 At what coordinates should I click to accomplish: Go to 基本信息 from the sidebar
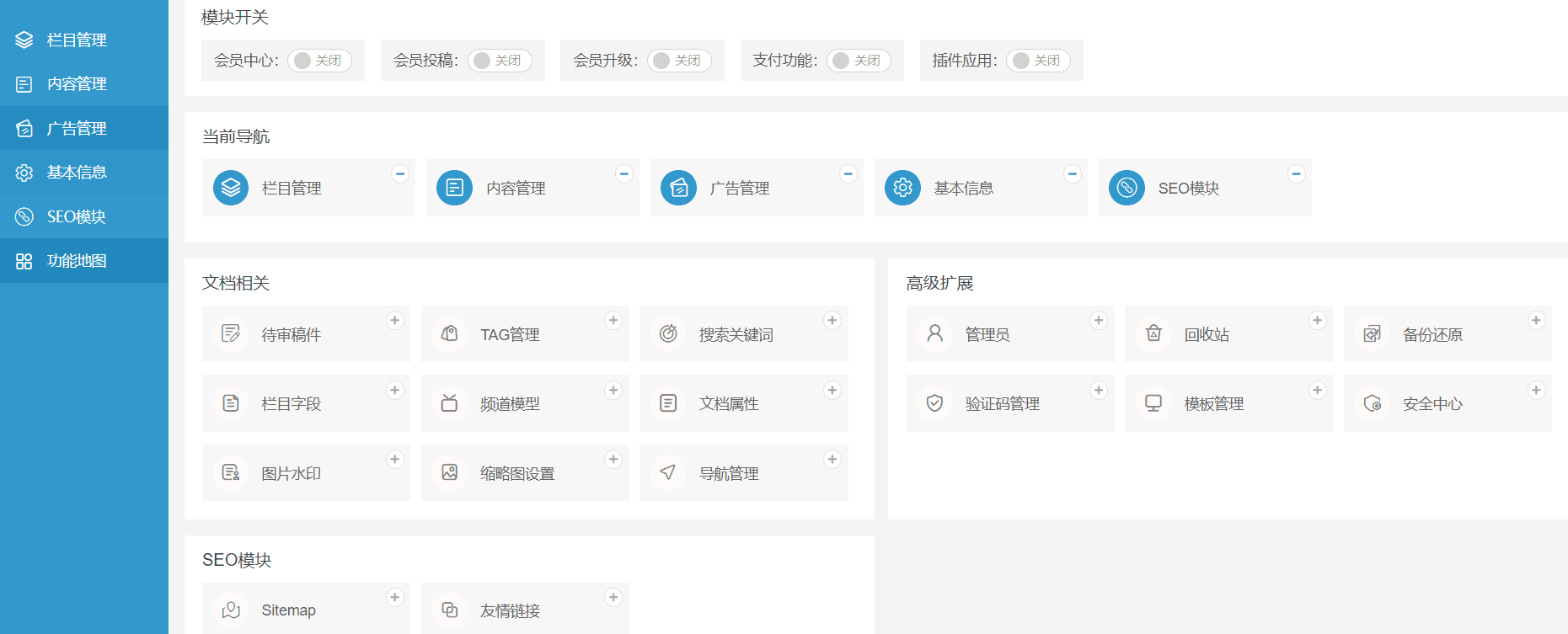[x=77, y=173]
